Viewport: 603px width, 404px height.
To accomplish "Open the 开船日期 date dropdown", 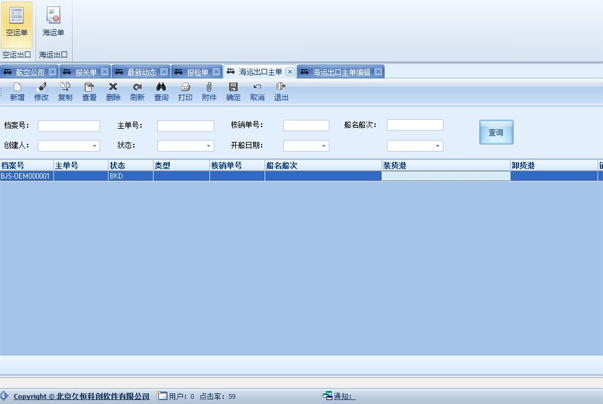I will (x=324, y=146).
